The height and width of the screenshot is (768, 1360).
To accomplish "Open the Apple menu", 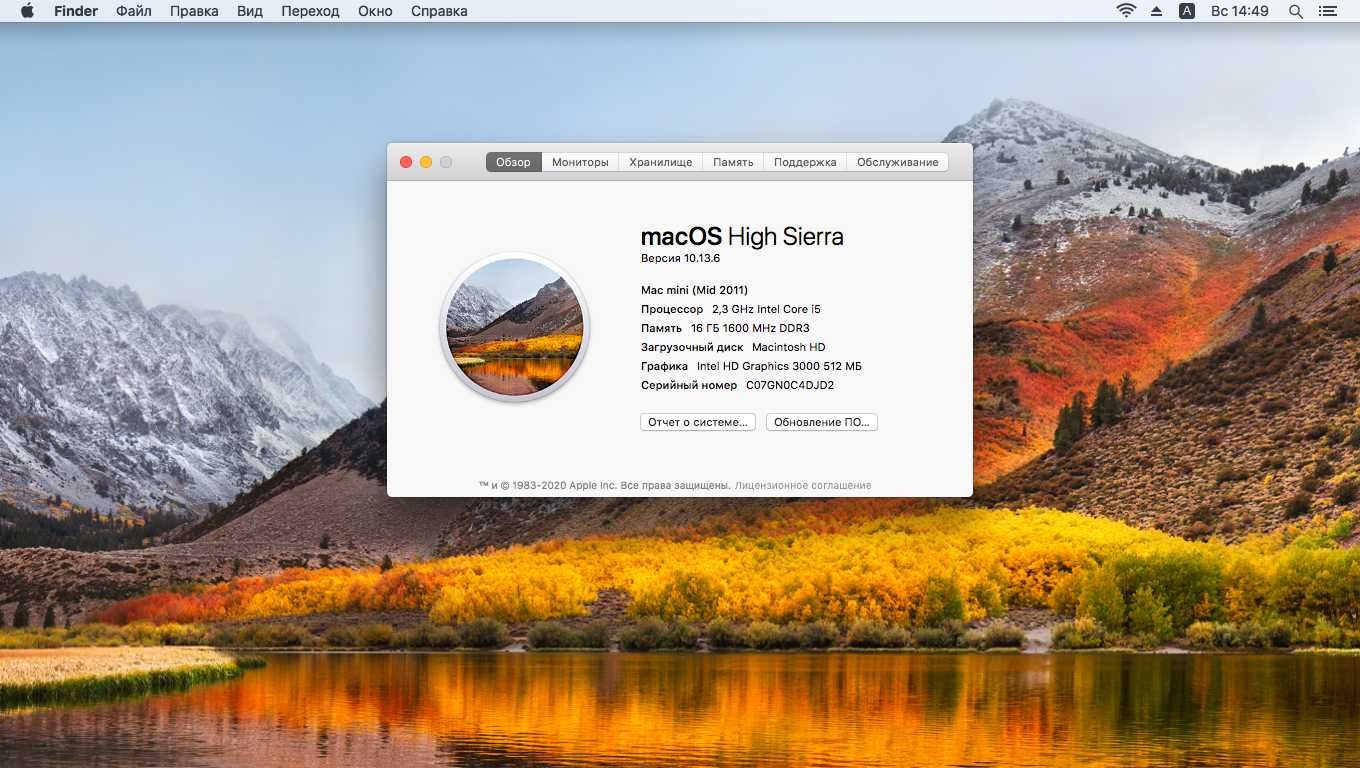I will tap(27, 11).
